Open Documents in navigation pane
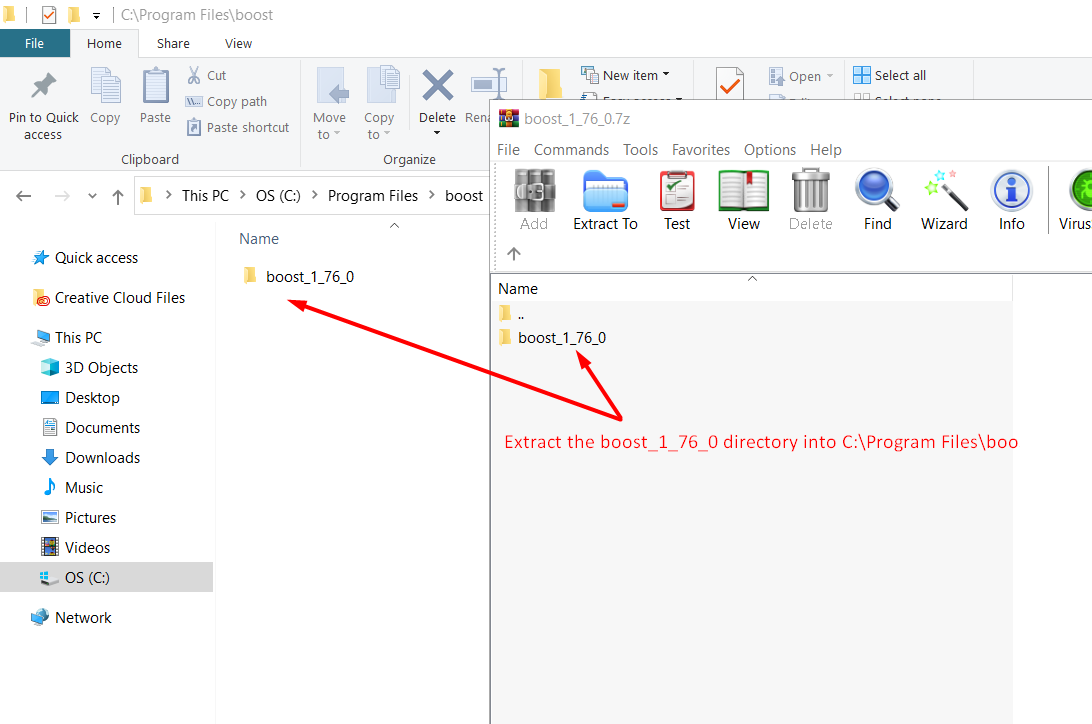This screenshot has width=1092, height=724. (91, 427)
